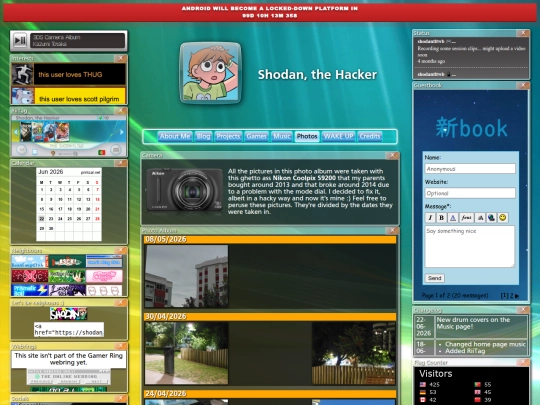Open the guestbook smiley emoji picker
This screenshot has height=405, width=540.
tap(503, 218)
